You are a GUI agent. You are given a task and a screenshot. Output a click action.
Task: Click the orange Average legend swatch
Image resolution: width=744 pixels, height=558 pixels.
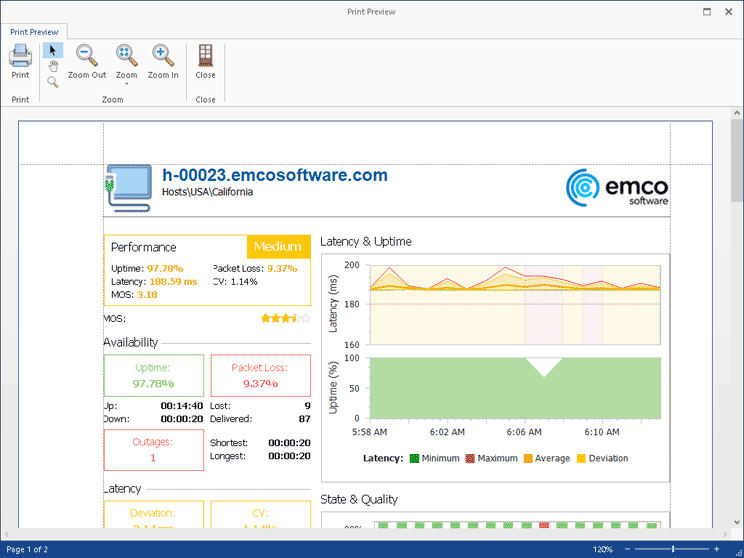(528, 458)
